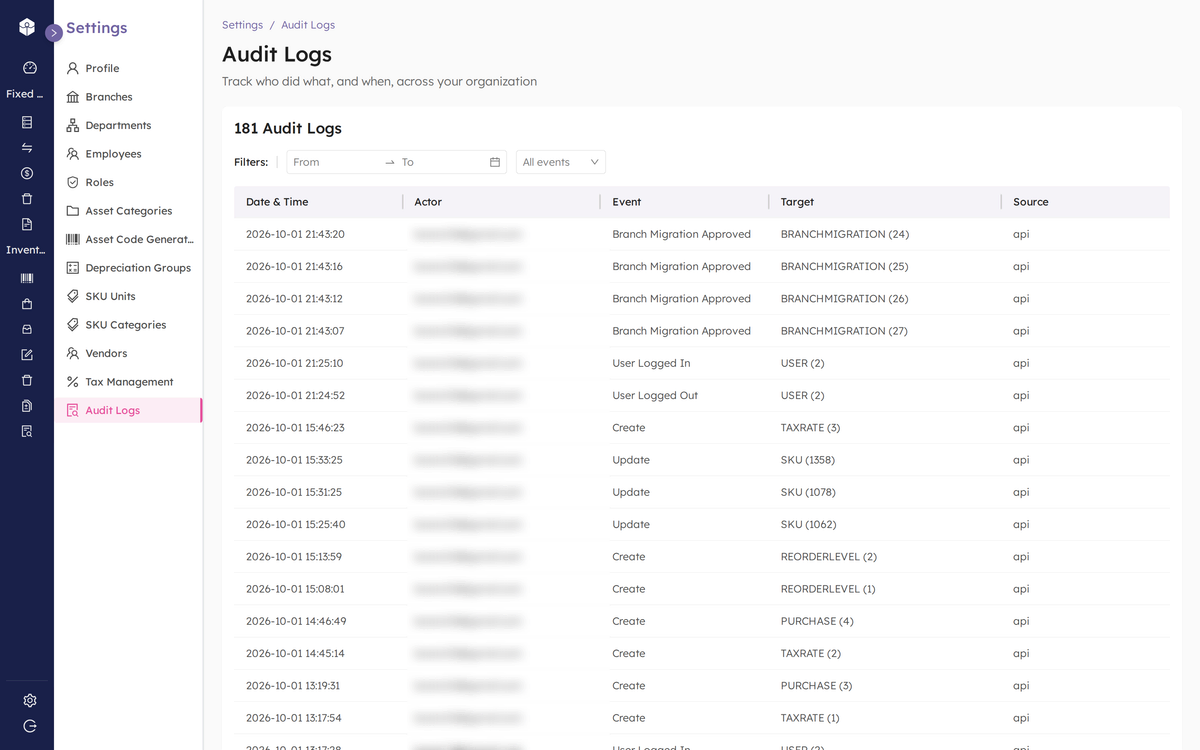The width and height of the screenshot is (1200, 750).
Task: Open settings via the gear icon
Action: click(30, 700)
